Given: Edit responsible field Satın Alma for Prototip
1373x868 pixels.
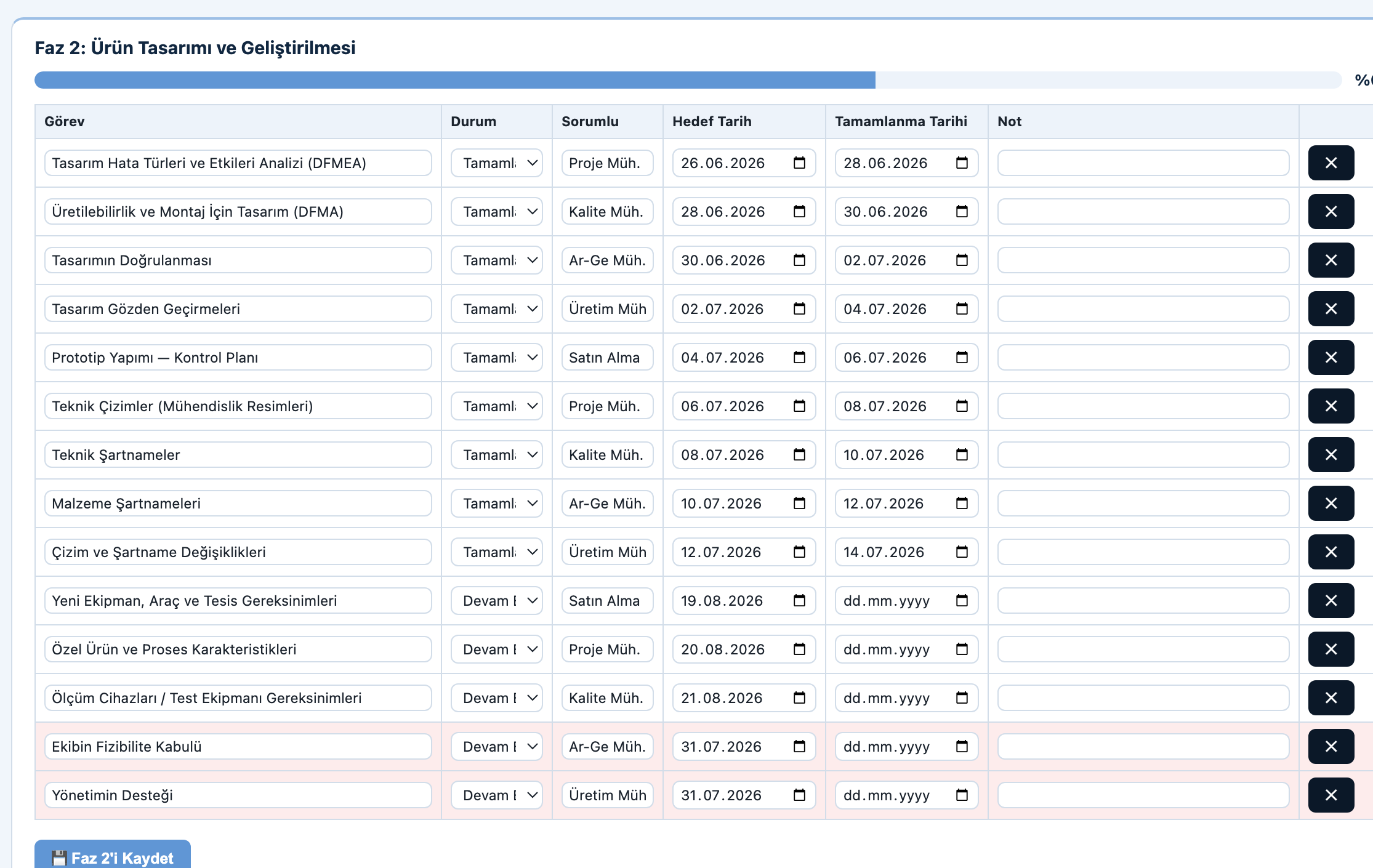Looking at the screenshot, I should (608, 358).
